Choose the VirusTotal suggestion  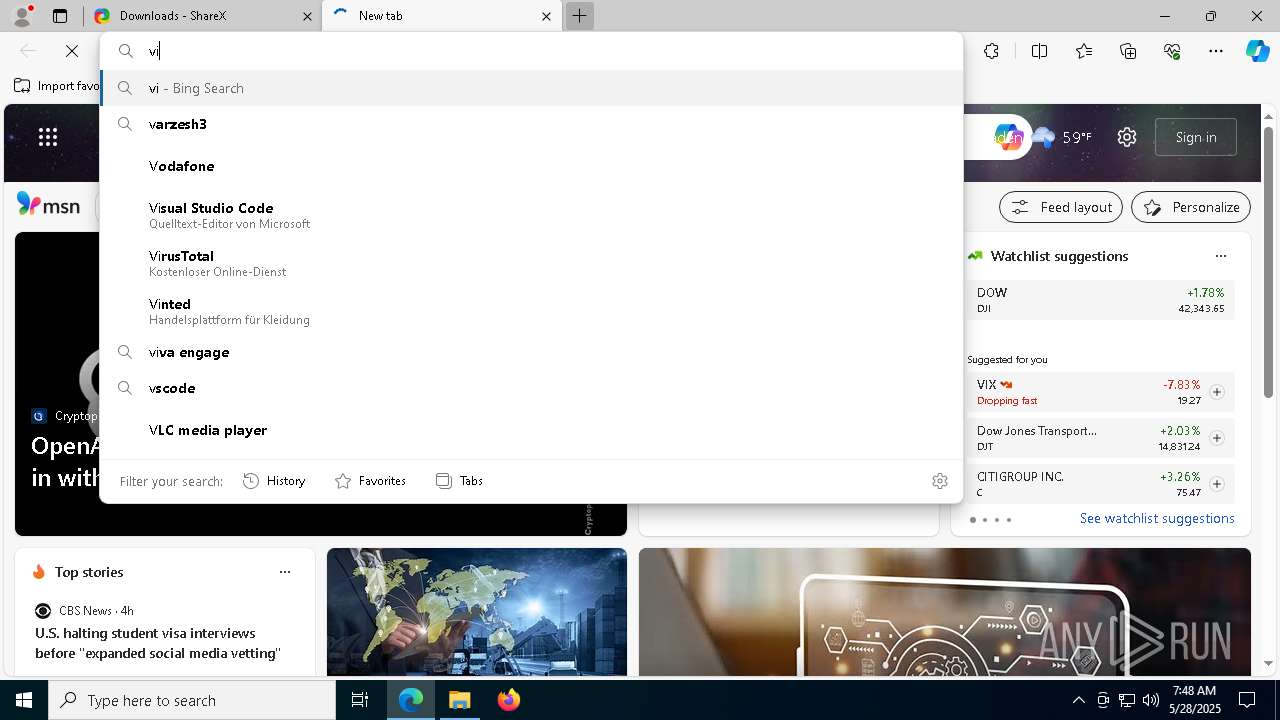pyautogui.click(x=532, y=263)
